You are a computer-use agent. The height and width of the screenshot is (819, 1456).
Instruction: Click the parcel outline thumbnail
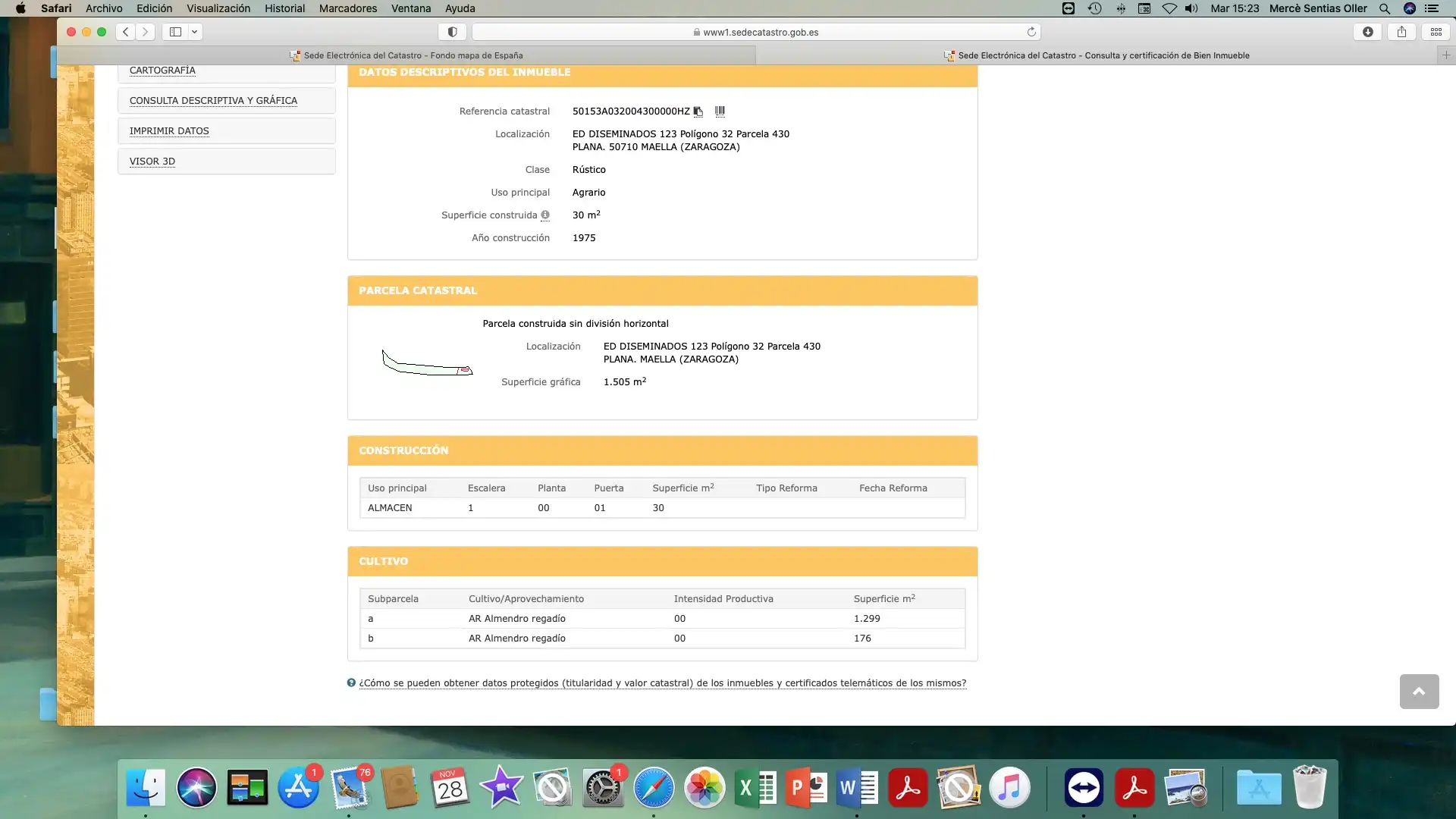(427, 363)
